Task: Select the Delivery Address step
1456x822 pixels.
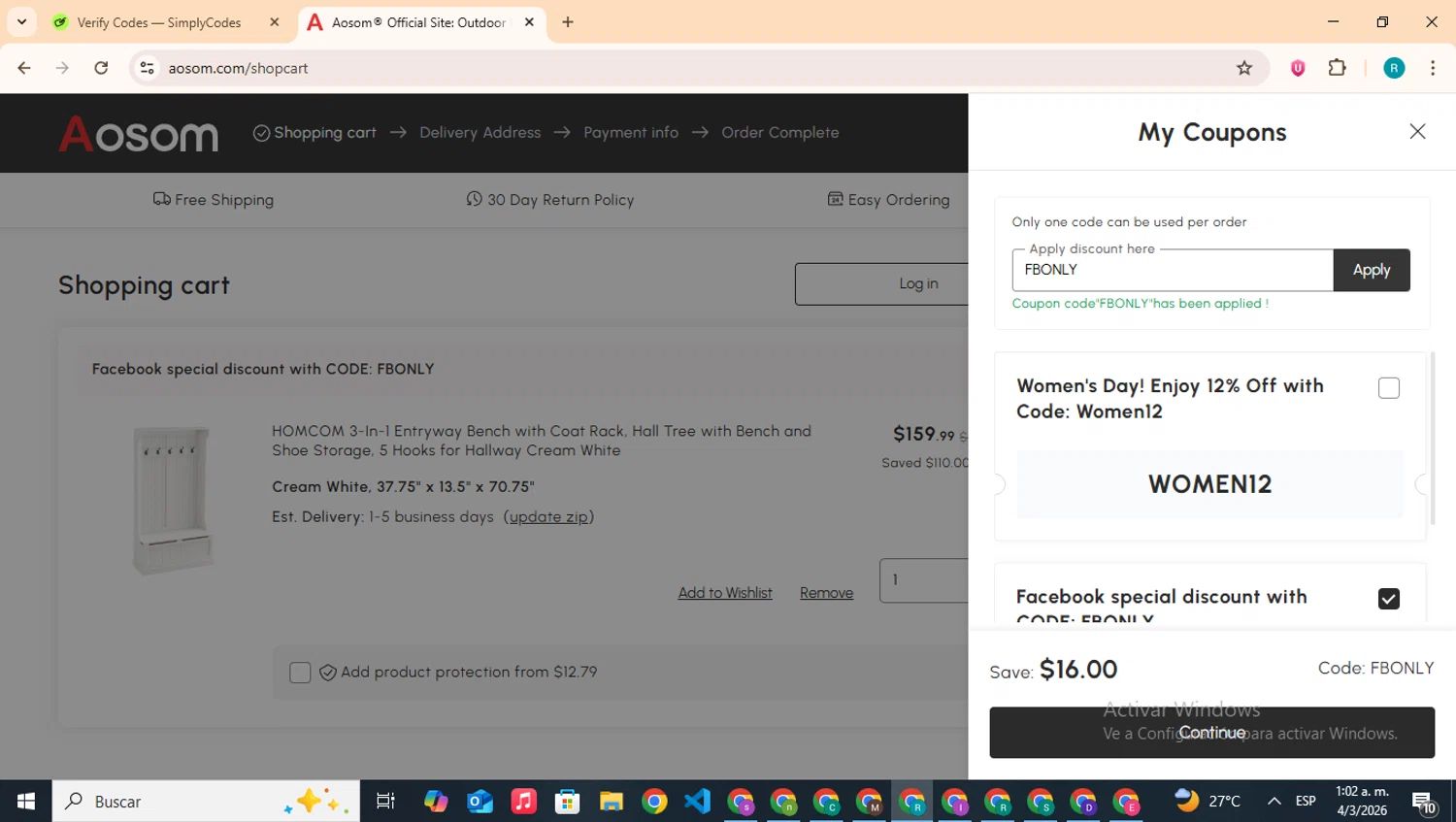Action: tap(480, 133)
